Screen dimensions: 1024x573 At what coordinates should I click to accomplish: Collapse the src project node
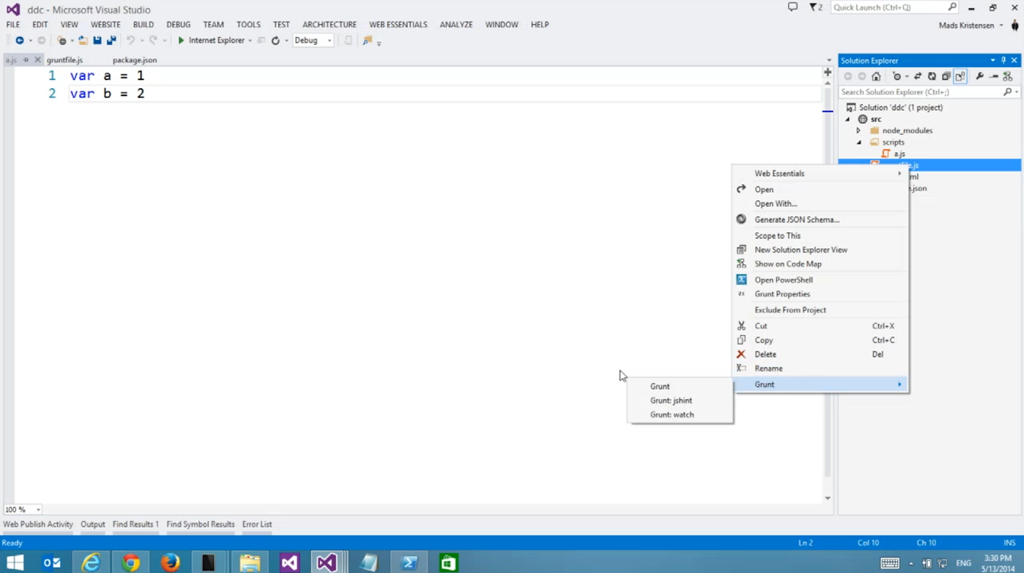coord(848,119)
